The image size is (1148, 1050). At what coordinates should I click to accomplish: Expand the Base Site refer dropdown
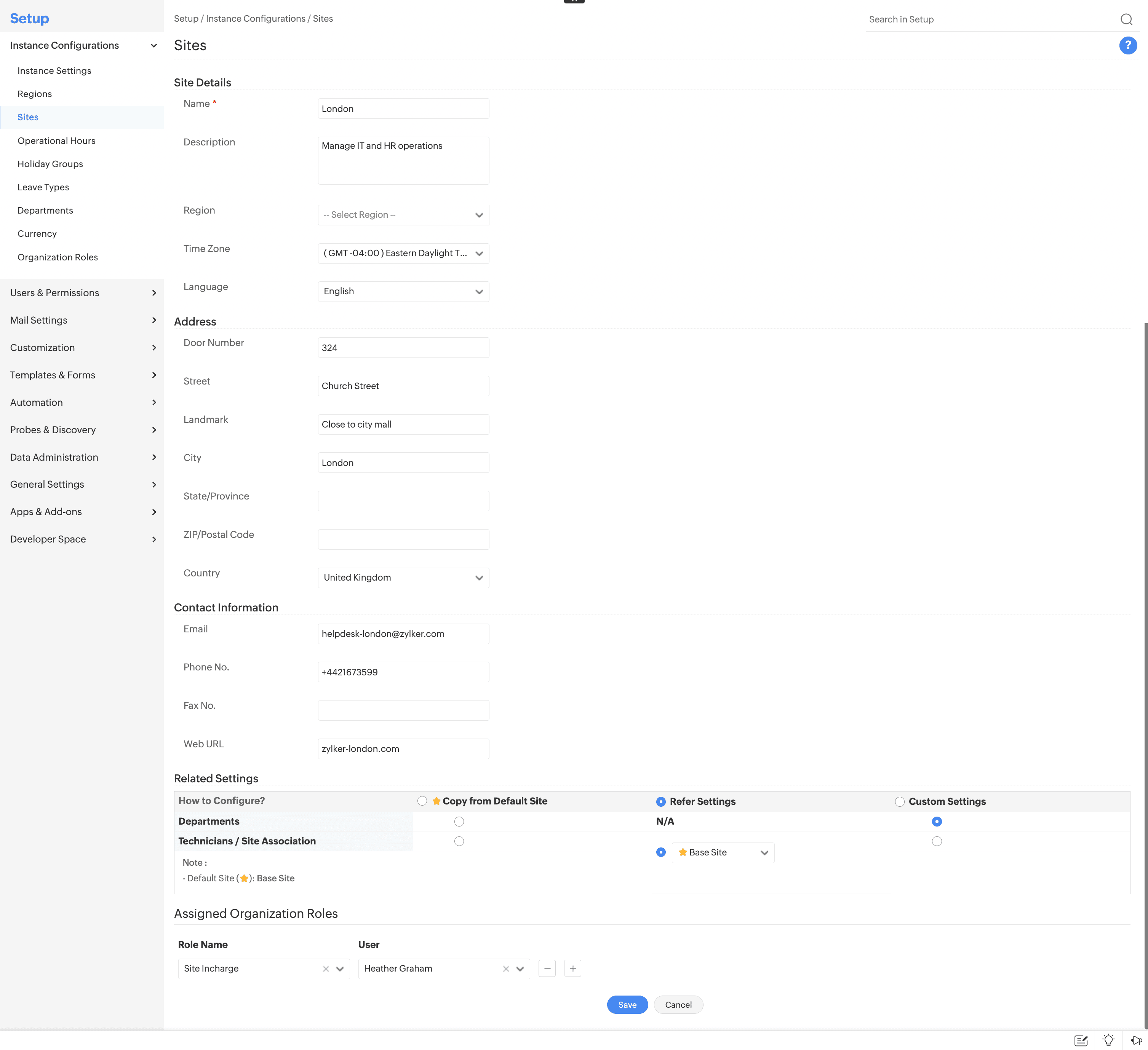click(723, 852)
